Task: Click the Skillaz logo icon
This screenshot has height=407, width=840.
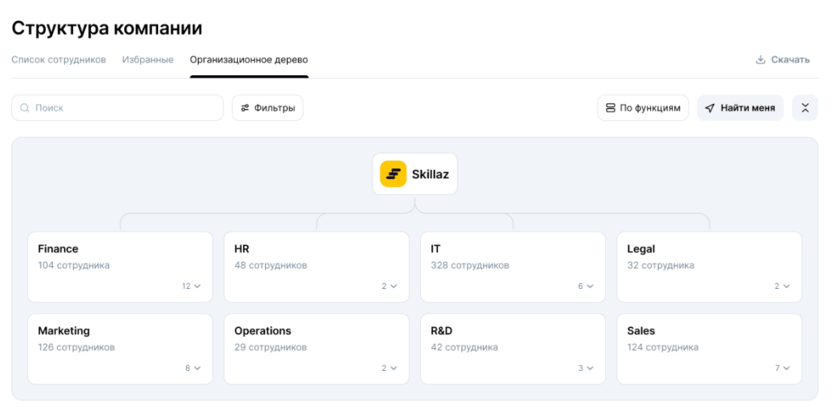Action: 393,174
